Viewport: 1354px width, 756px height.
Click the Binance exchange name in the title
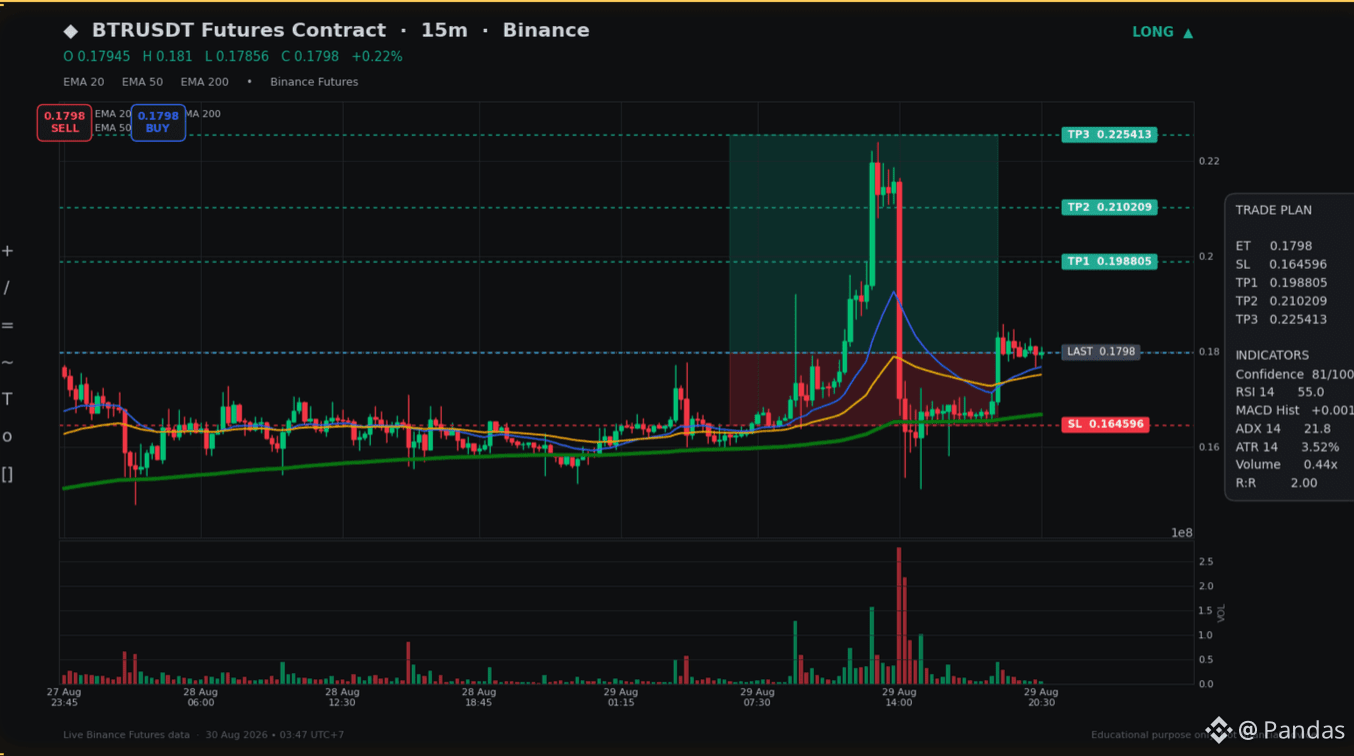[546, 31]
